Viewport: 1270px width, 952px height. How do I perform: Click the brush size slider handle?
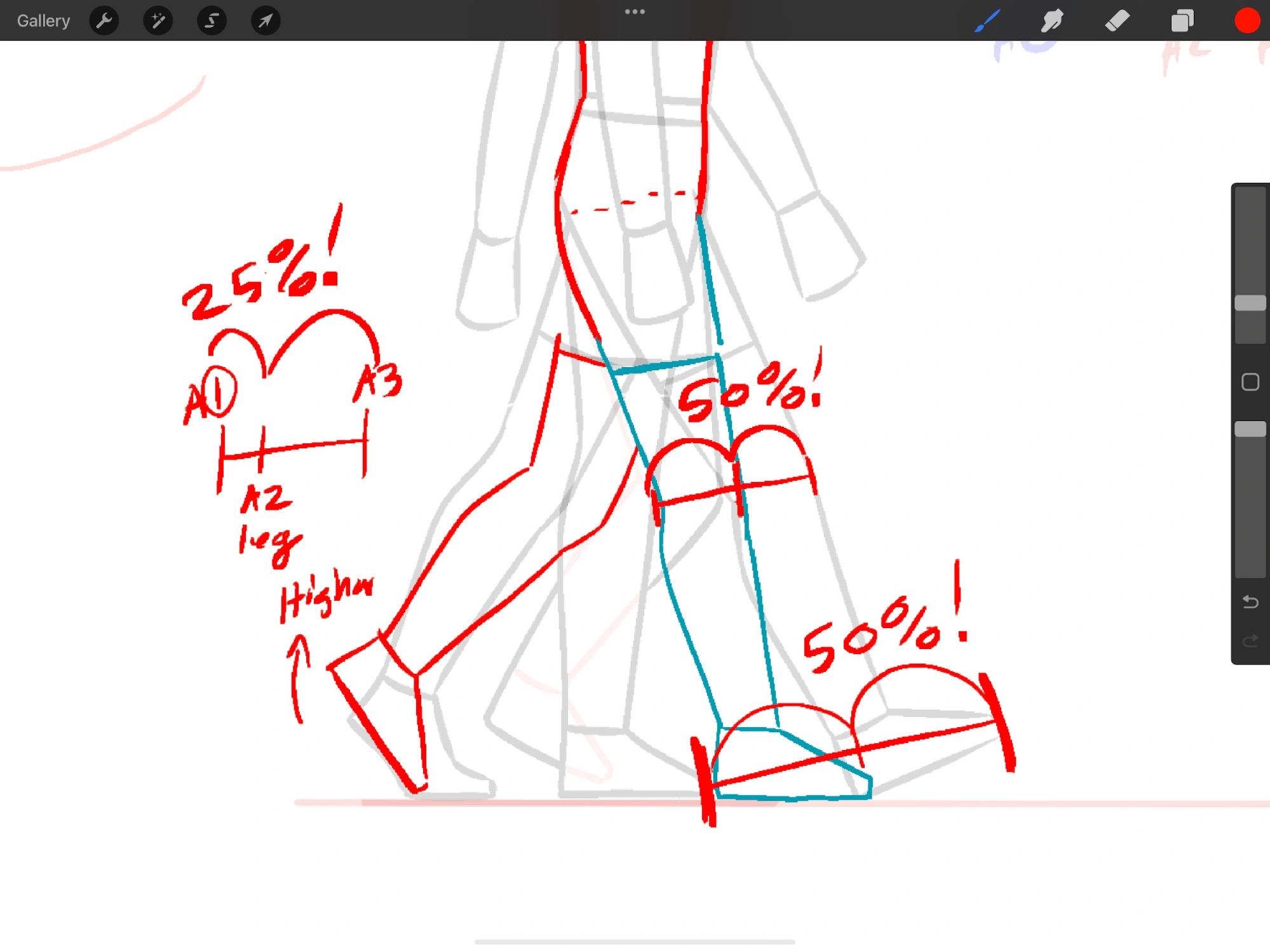[x=1250, y=303]
